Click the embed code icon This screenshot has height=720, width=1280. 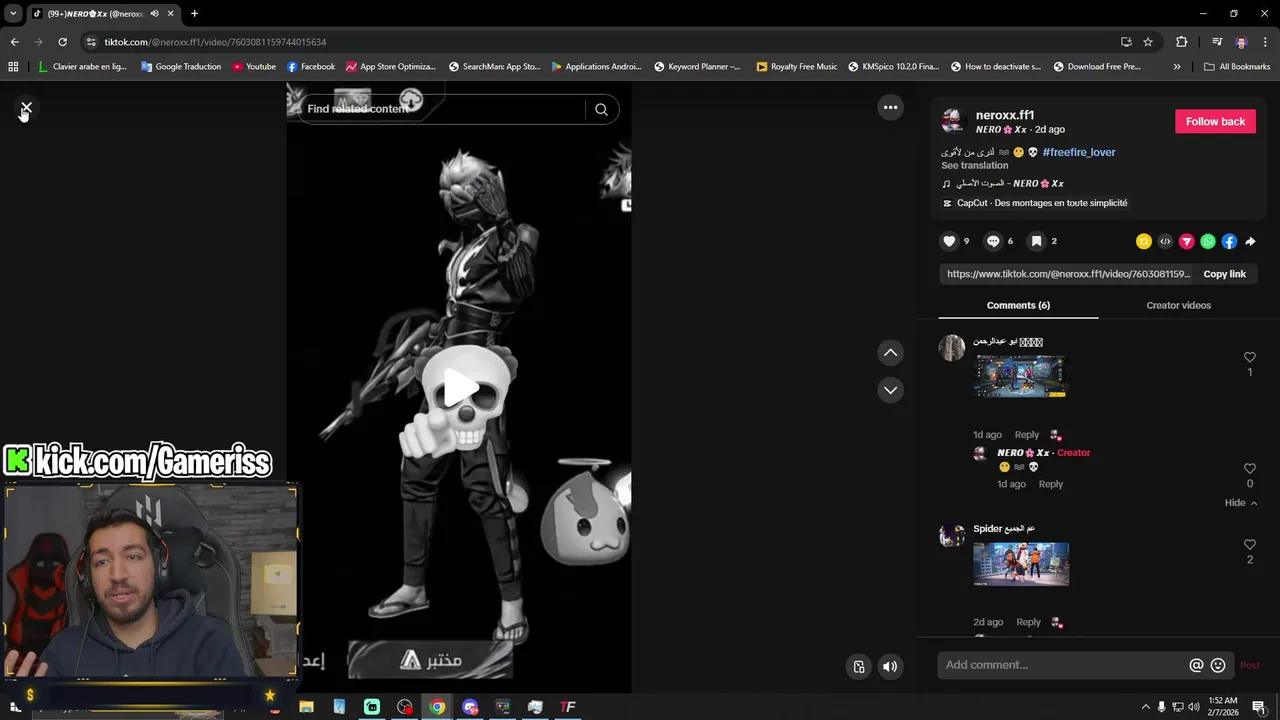1165,241
